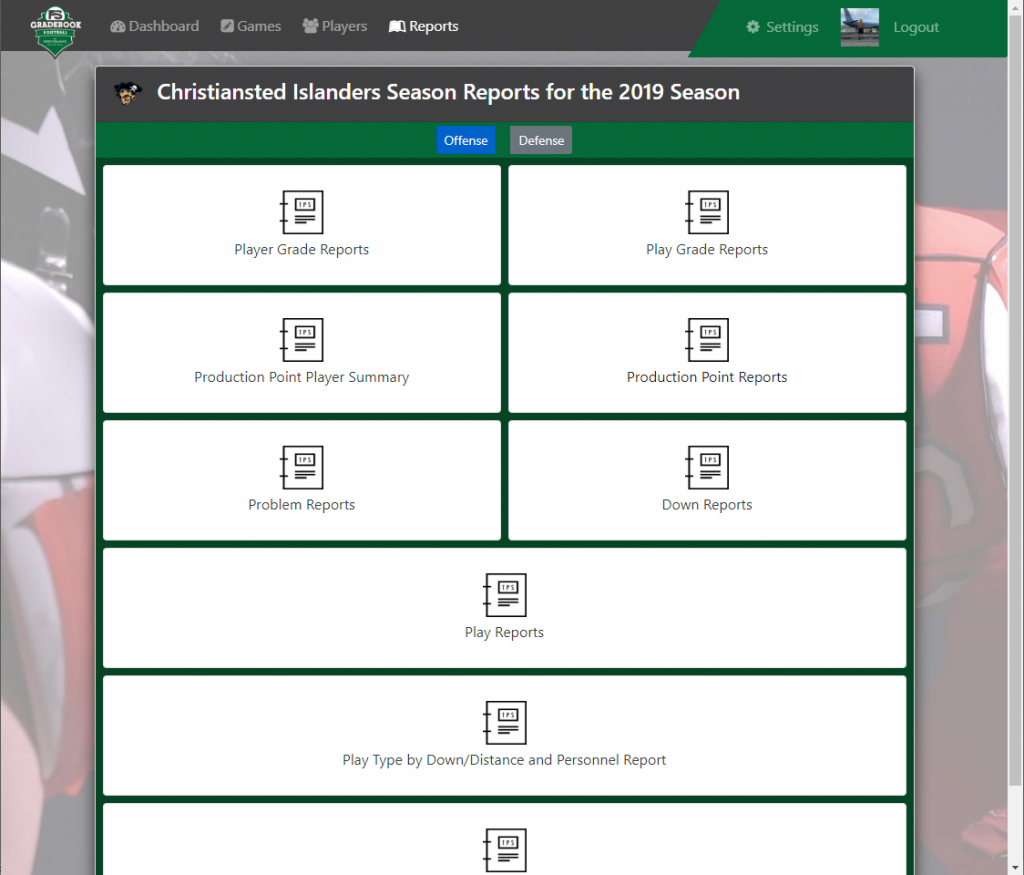Navigate to the Players page
Screen dimensions: 1024x875
[x=334, y=26]
